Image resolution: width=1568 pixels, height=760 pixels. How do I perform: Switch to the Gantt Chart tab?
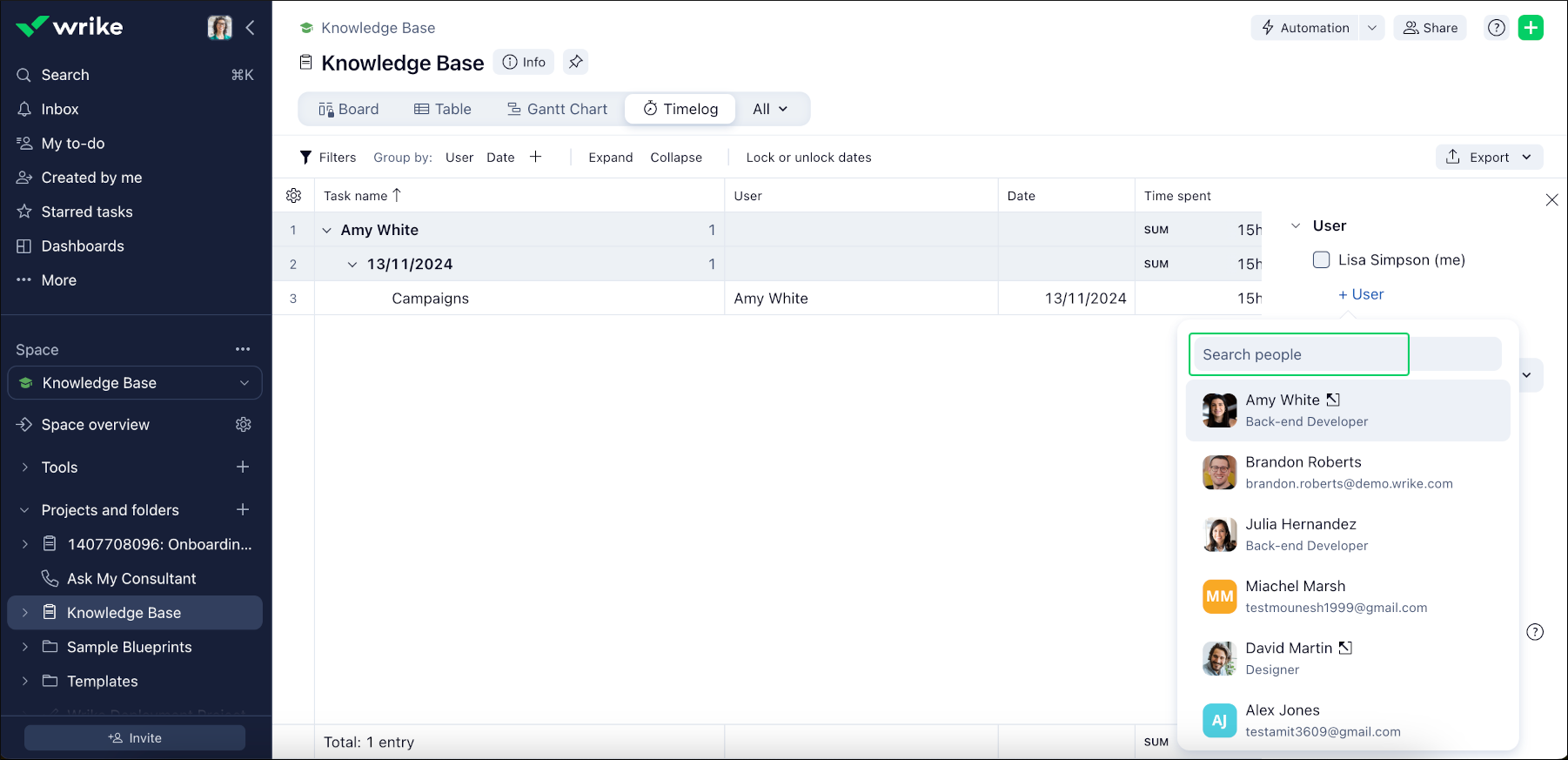[557, 109]
